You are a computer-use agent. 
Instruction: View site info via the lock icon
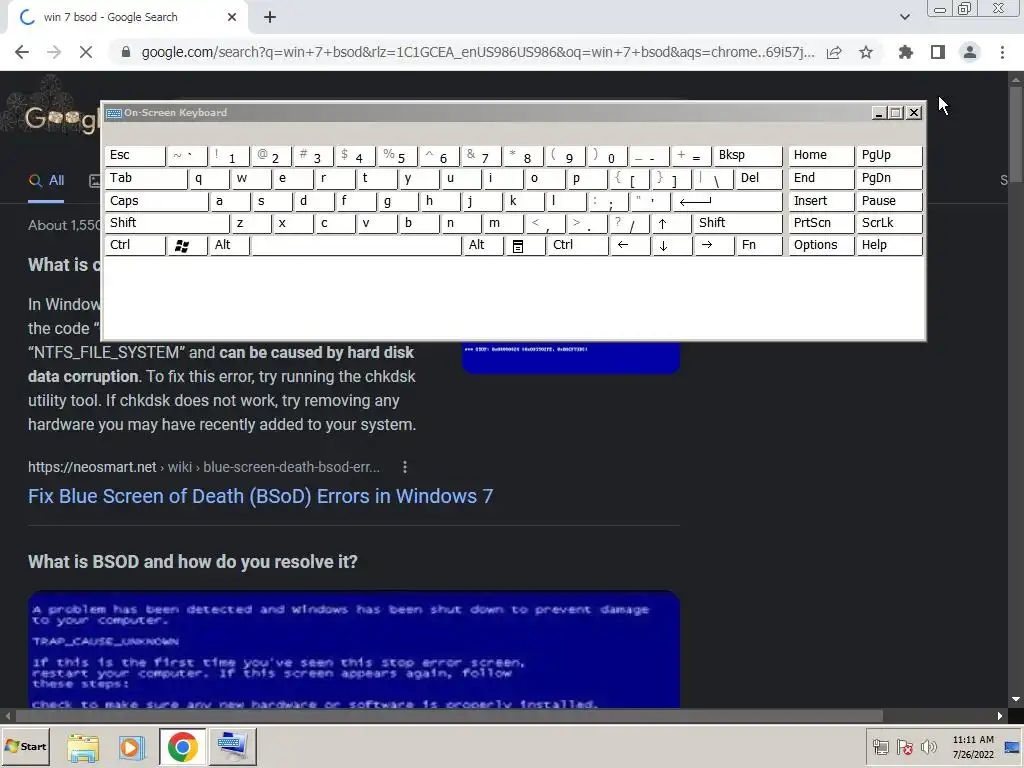pyautogui.click(x=126, y=52)
